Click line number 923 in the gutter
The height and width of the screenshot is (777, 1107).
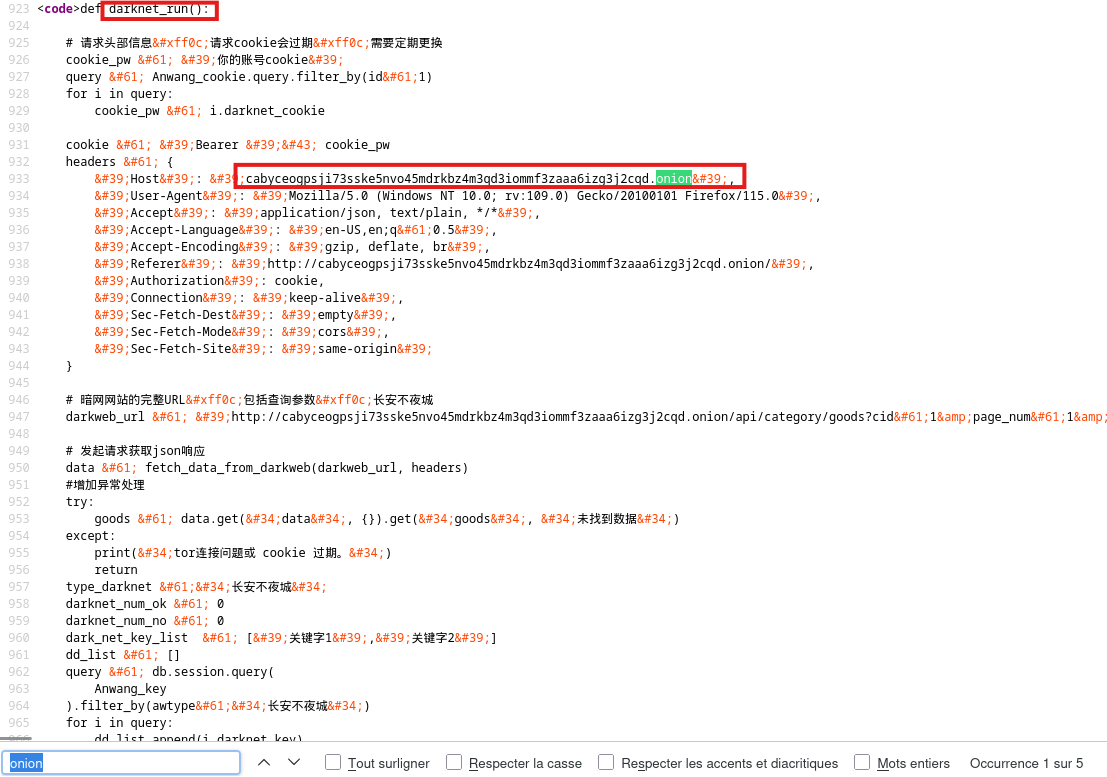[x=18, y=9]
